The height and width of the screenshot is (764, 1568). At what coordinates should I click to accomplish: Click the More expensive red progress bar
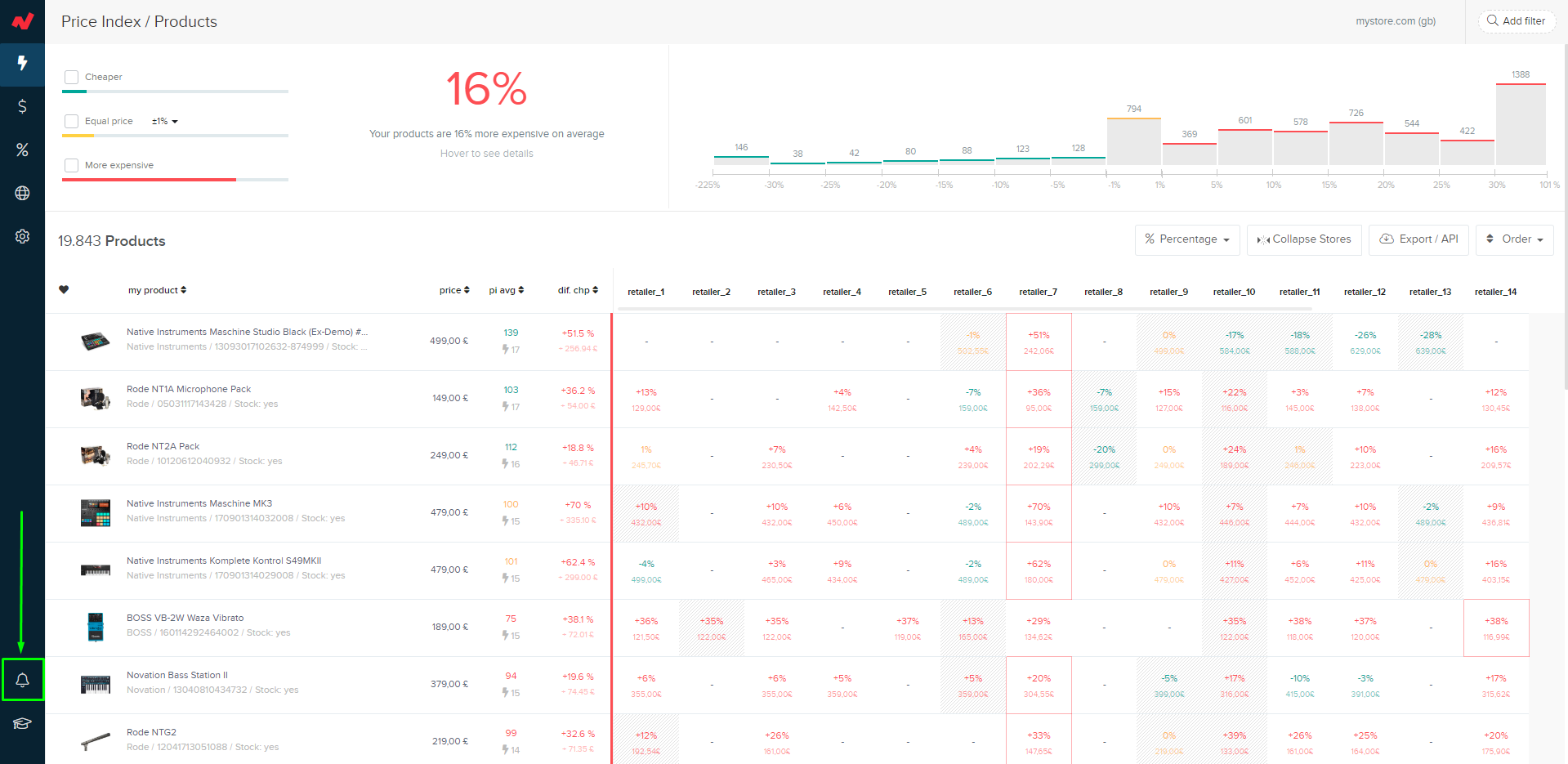tap(149, 180)
